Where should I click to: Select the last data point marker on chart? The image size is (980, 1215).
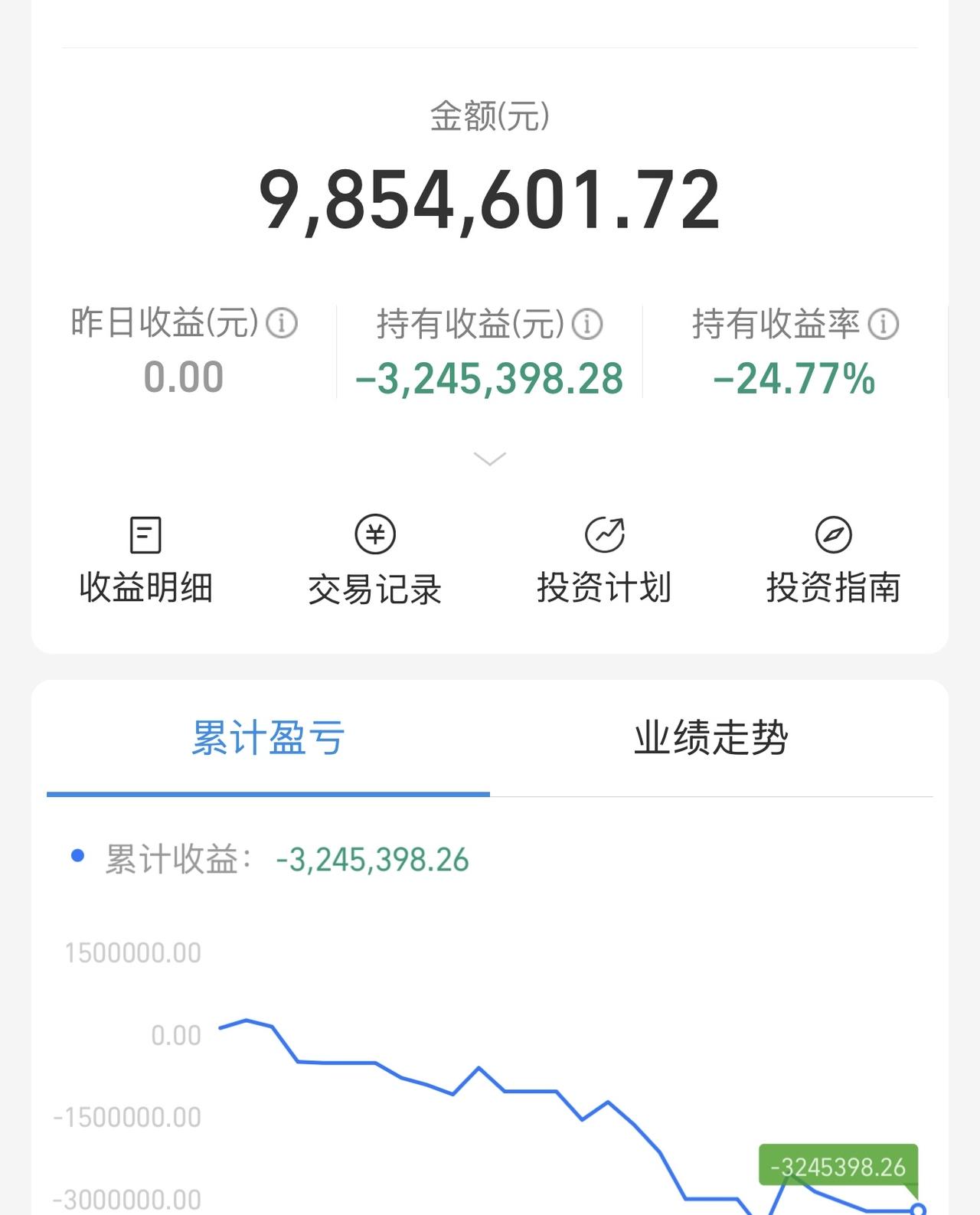pos(918,1210)
